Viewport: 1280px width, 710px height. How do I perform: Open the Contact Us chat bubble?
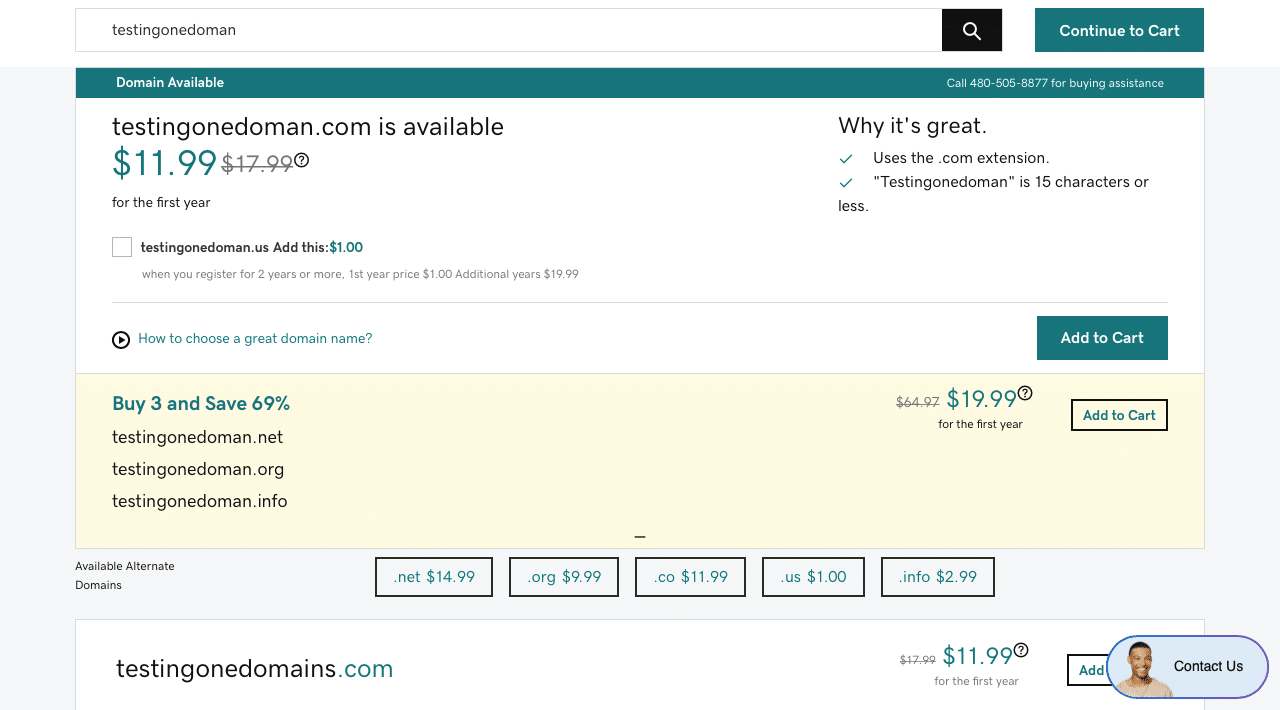(1188, 667)
